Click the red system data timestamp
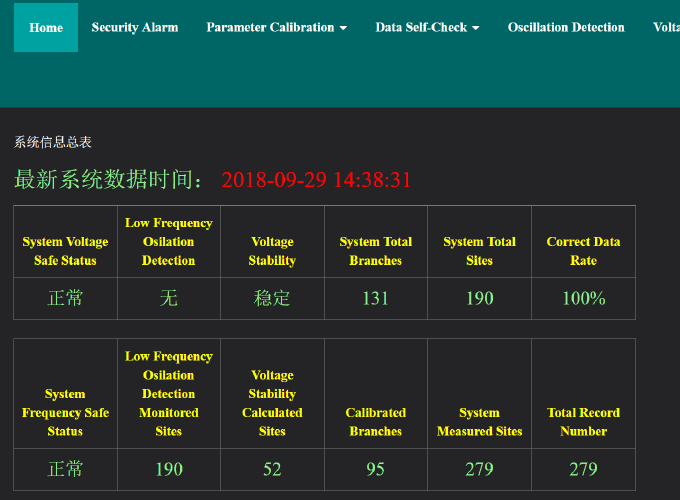The width and height of the screenshot is (680, 500). (316, 180)
